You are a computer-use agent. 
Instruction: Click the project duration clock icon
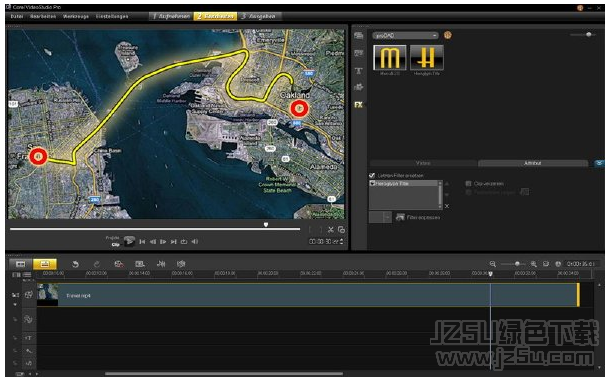(558, 264)
